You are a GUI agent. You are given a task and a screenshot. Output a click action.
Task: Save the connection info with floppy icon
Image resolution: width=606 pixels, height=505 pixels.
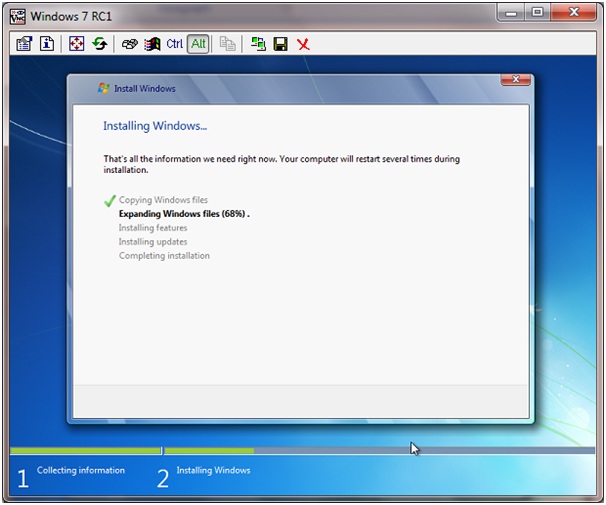(x=281, y=44)
